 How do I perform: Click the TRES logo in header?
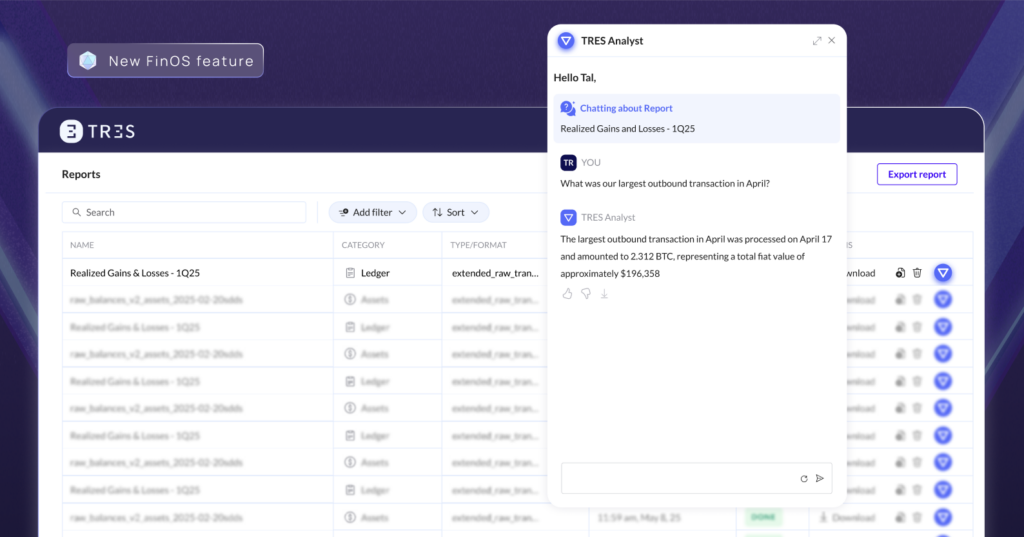click(x=97, y=131)
